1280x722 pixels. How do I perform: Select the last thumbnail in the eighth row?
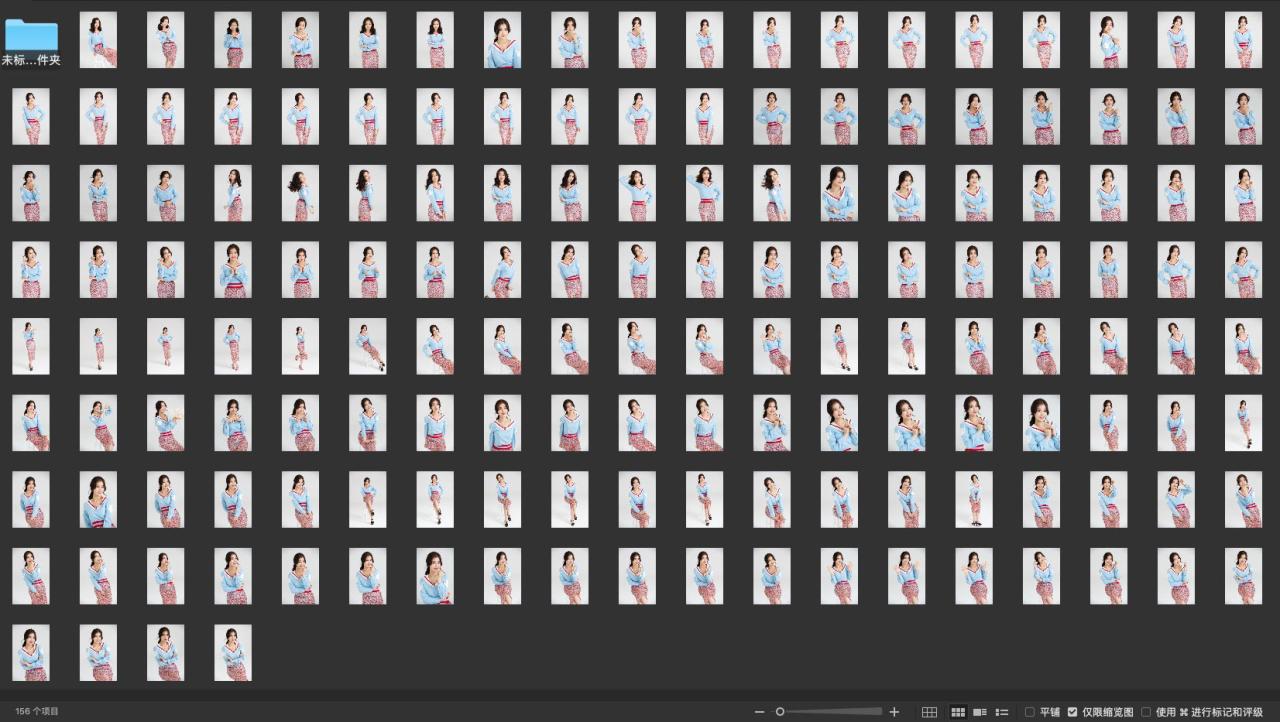1243,576
